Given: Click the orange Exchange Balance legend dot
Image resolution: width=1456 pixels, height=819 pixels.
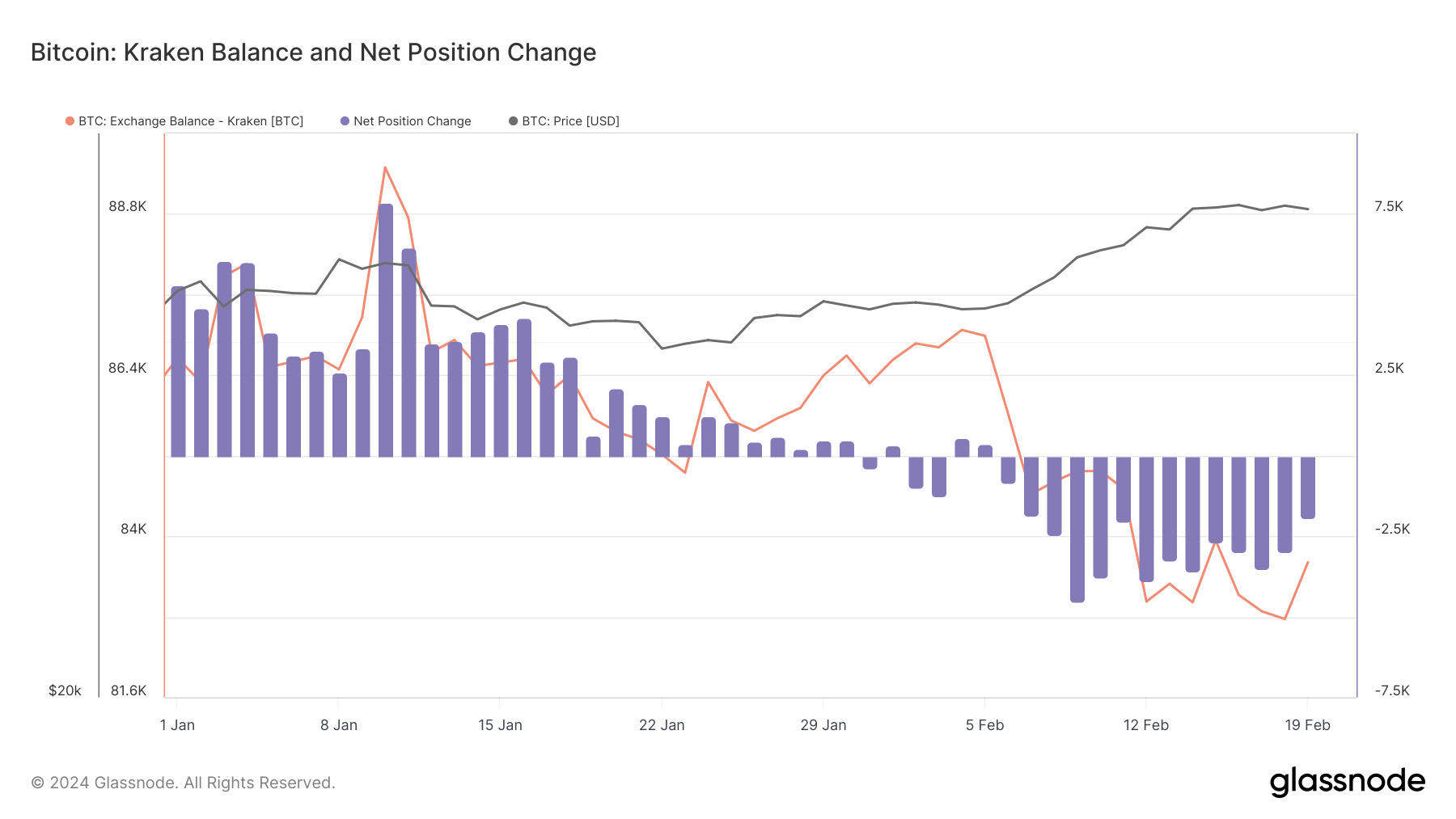Looking at the screenshot, I should coord(70,121).
